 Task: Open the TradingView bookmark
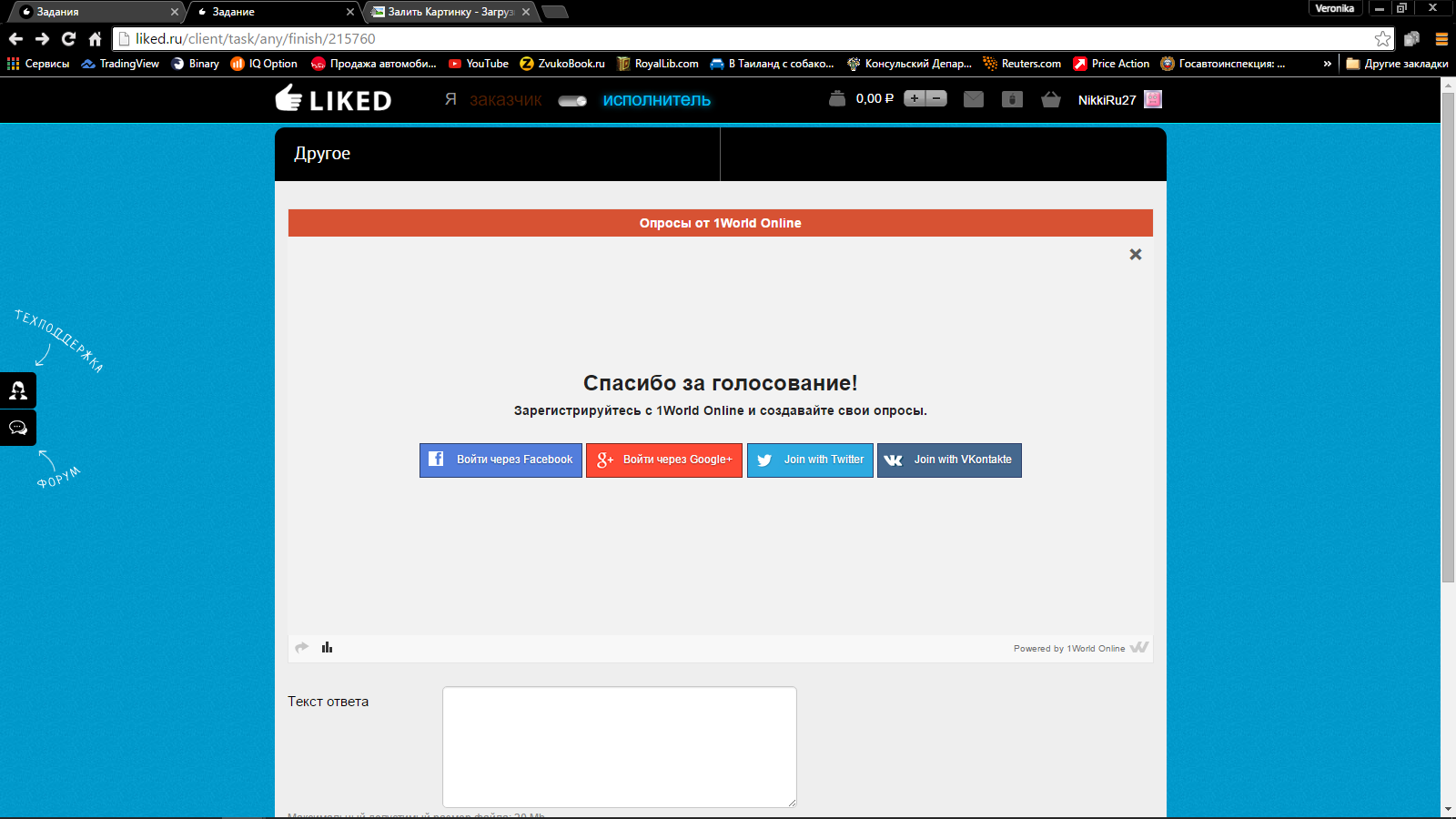[120, 64]
